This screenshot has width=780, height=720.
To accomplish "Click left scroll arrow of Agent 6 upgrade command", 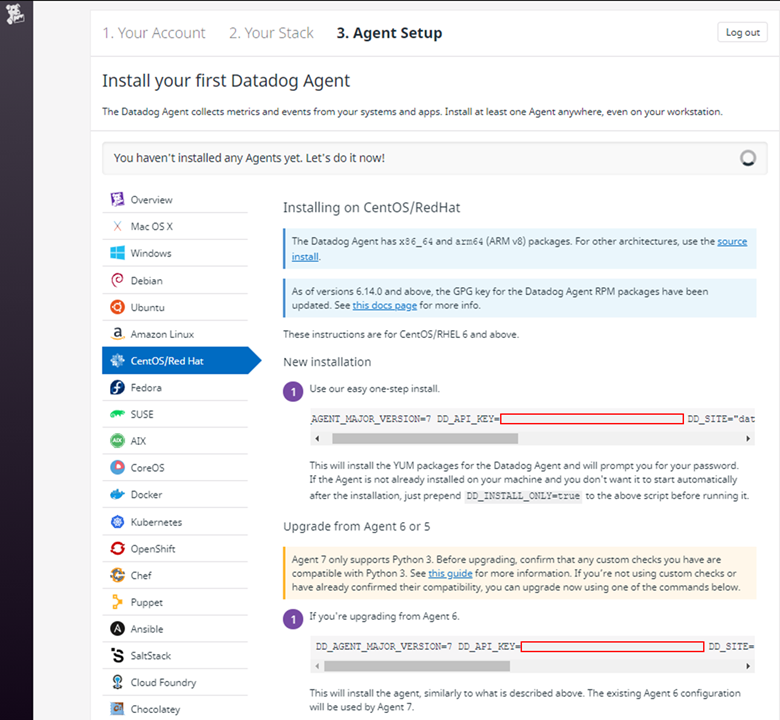I will coord(317,666).
